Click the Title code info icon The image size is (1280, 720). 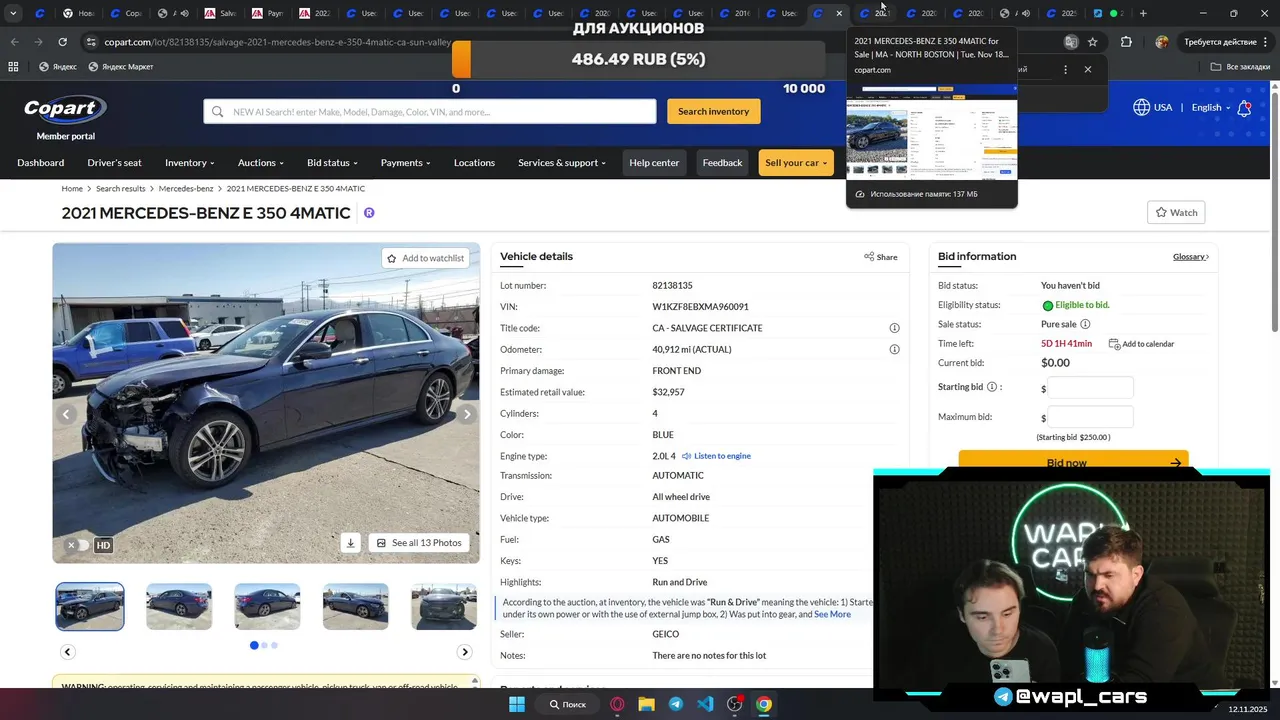894,328
